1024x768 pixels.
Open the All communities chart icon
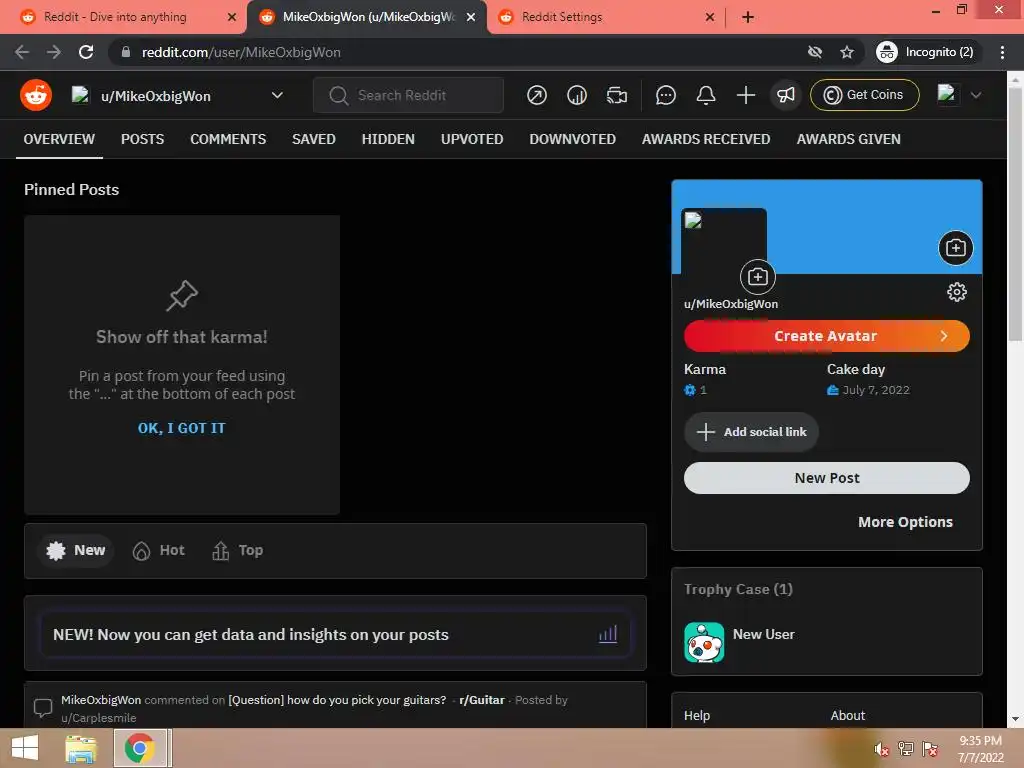pyautogui.click(x=577, y=95)
